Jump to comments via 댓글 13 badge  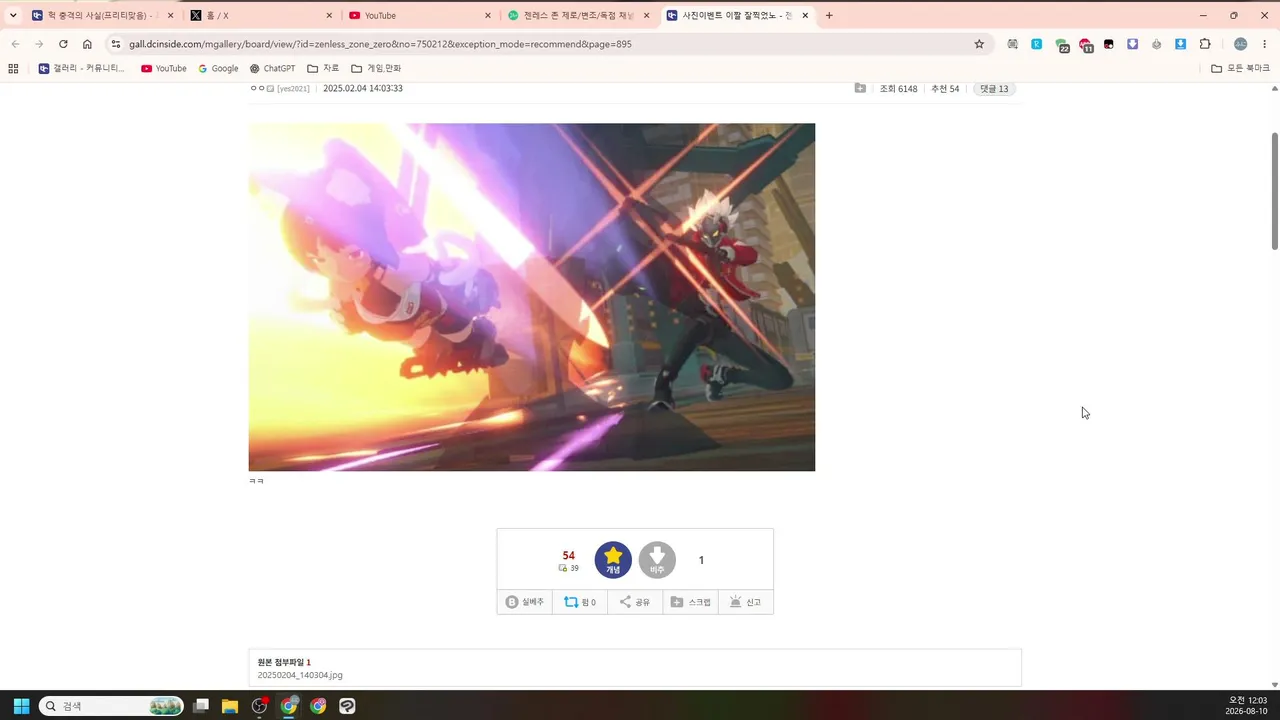pyautogui.click(x=994, y=89)
